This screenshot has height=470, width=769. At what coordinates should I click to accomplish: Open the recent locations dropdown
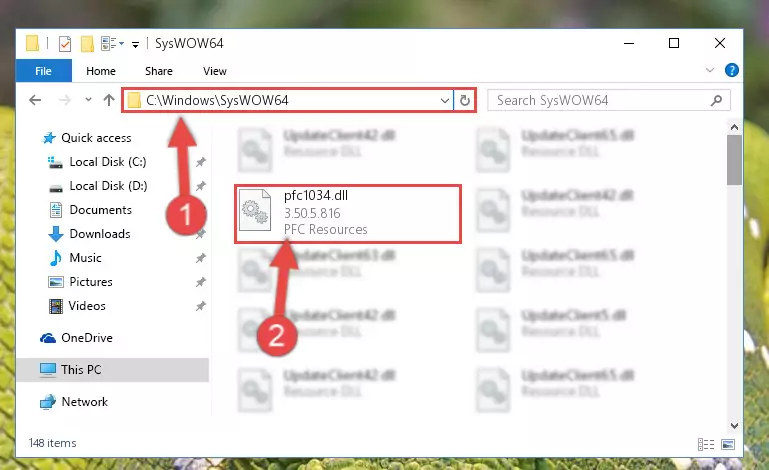pyautogui.click(x=88, y=100)
